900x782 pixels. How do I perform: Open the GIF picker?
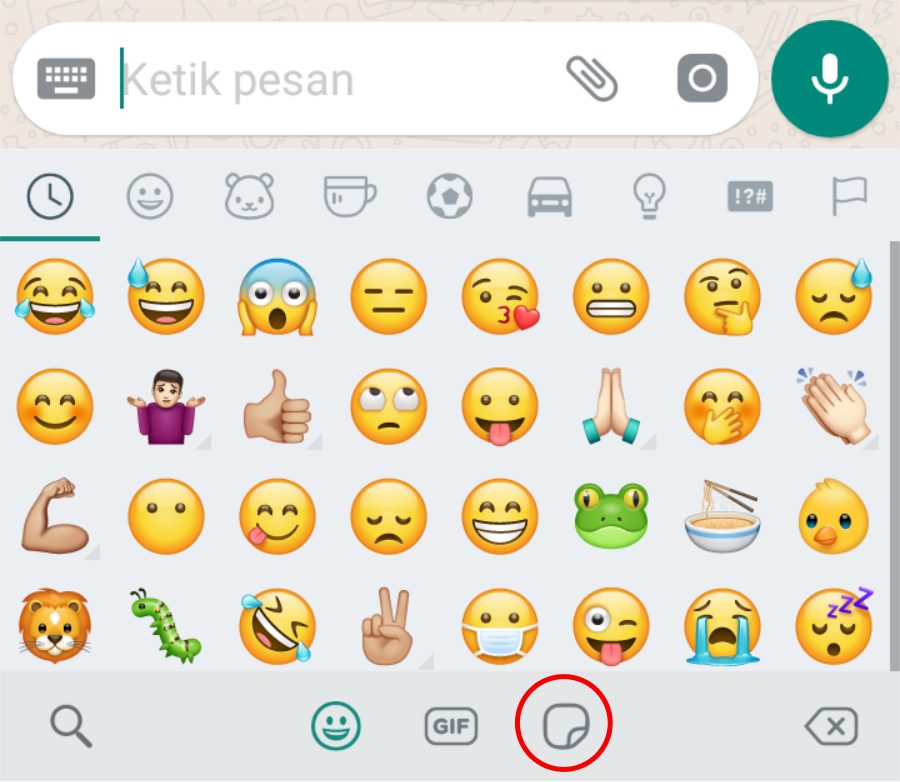pyautogui.click(x=451, y=726)
